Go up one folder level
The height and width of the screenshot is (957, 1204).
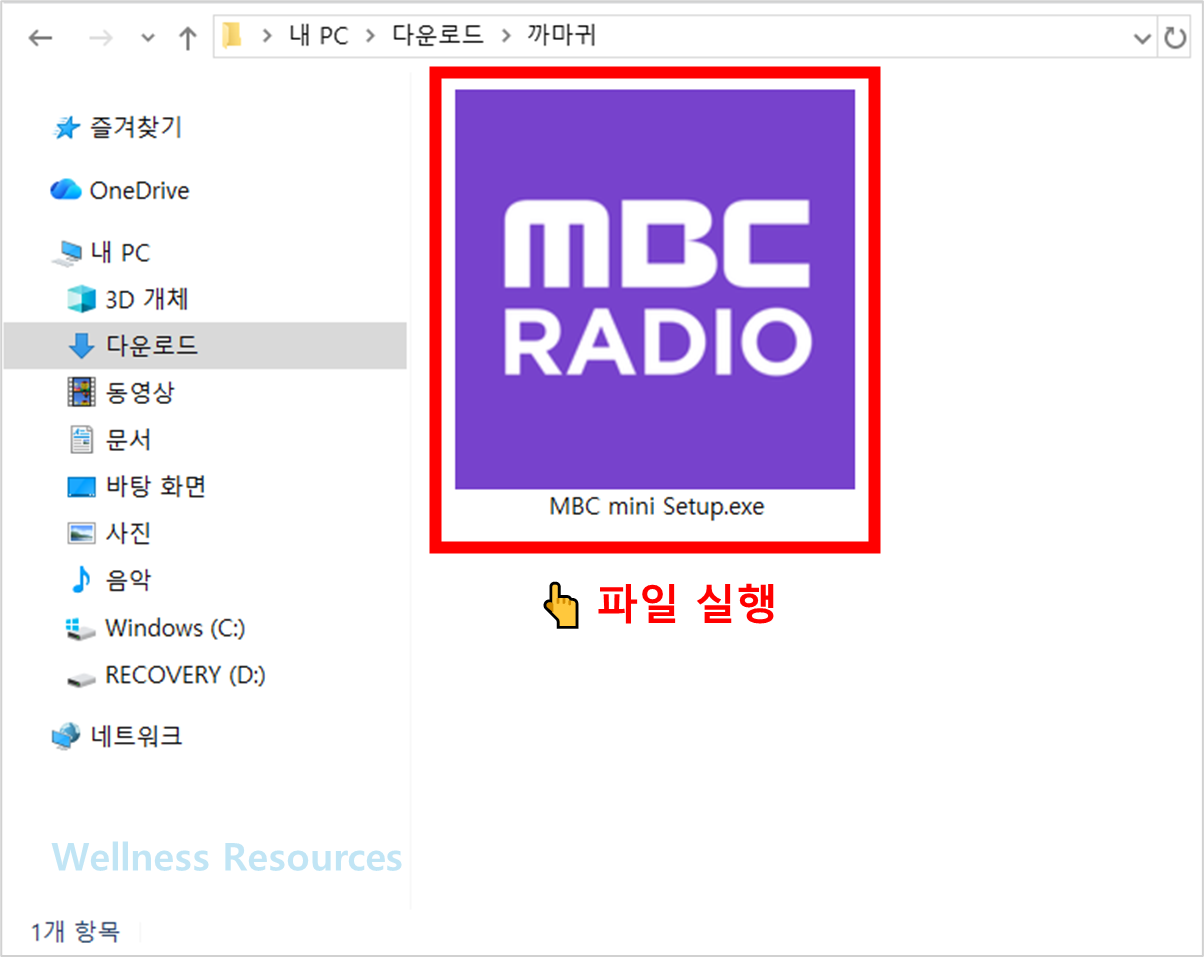point(187,38)
